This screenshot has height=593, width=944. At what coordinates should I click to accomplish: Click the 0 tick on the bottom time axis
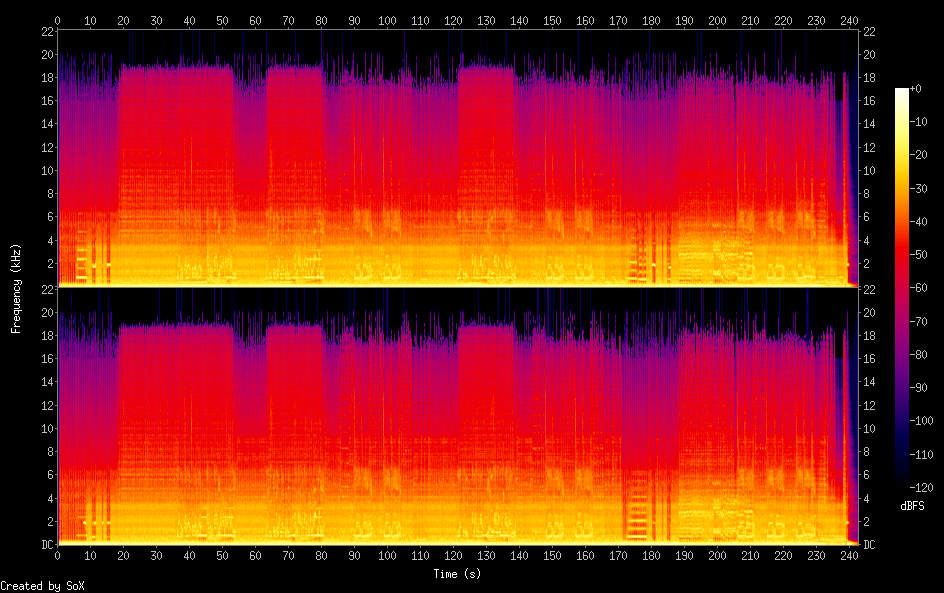(x=58, y=555)
